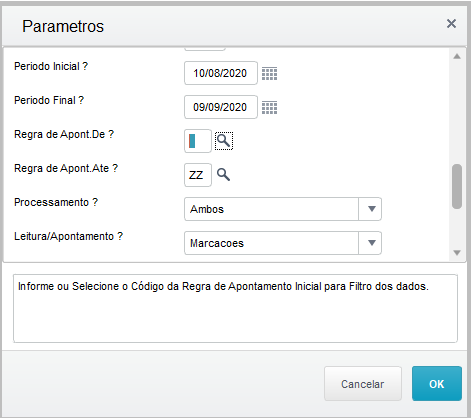
Task: Click the help description text box
Action: [x=235, y=308]
